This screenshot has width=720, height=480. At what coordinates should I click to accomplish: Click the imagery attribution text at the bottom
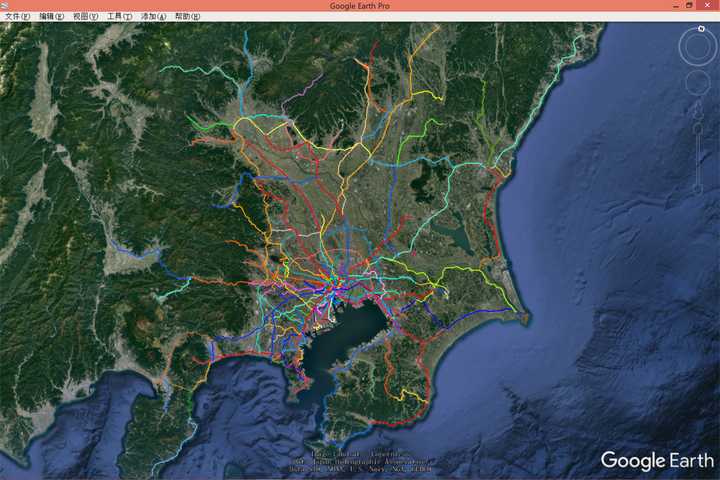(x=360, y=461)
